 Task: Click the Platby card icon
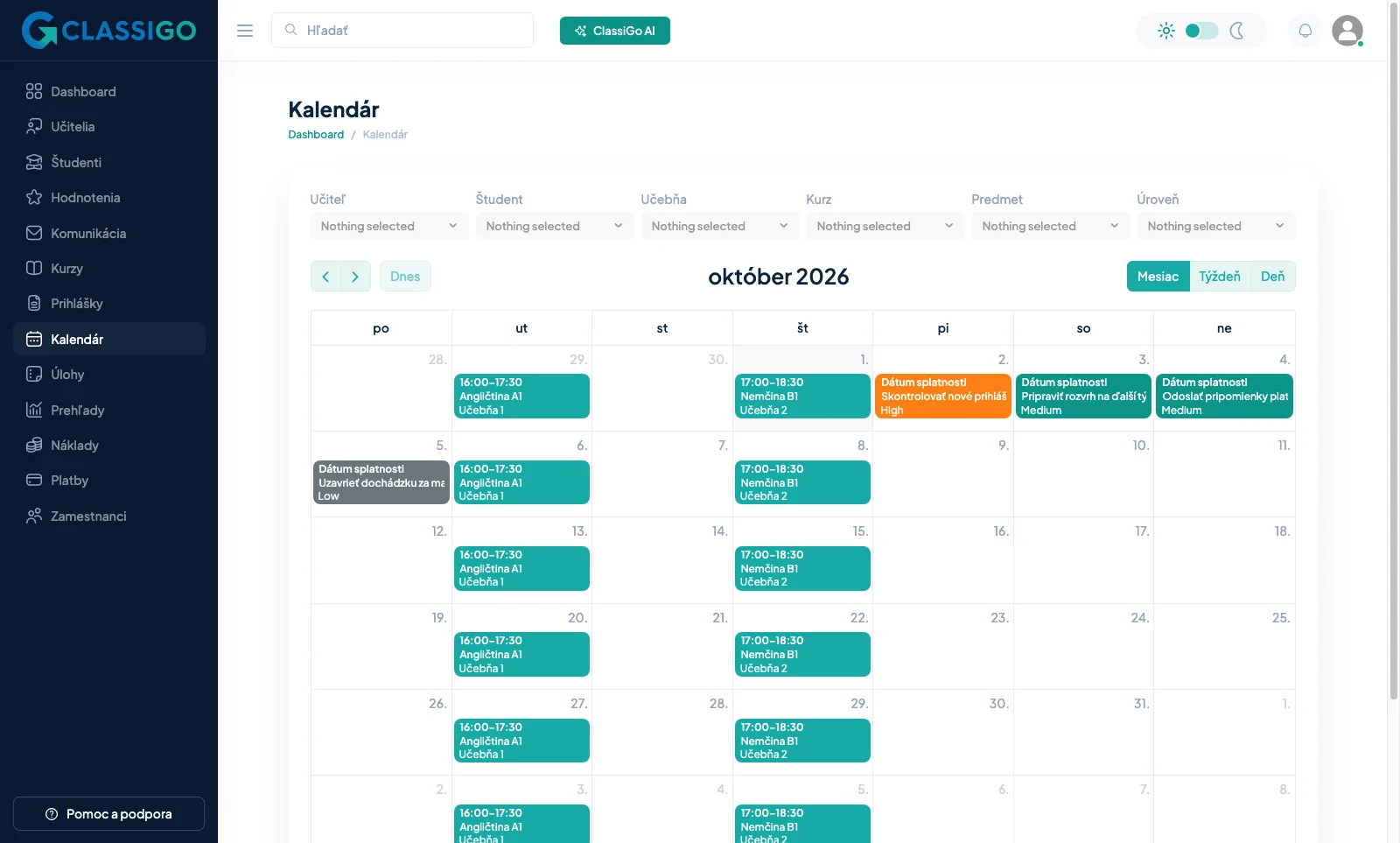[x=34, y=480]
